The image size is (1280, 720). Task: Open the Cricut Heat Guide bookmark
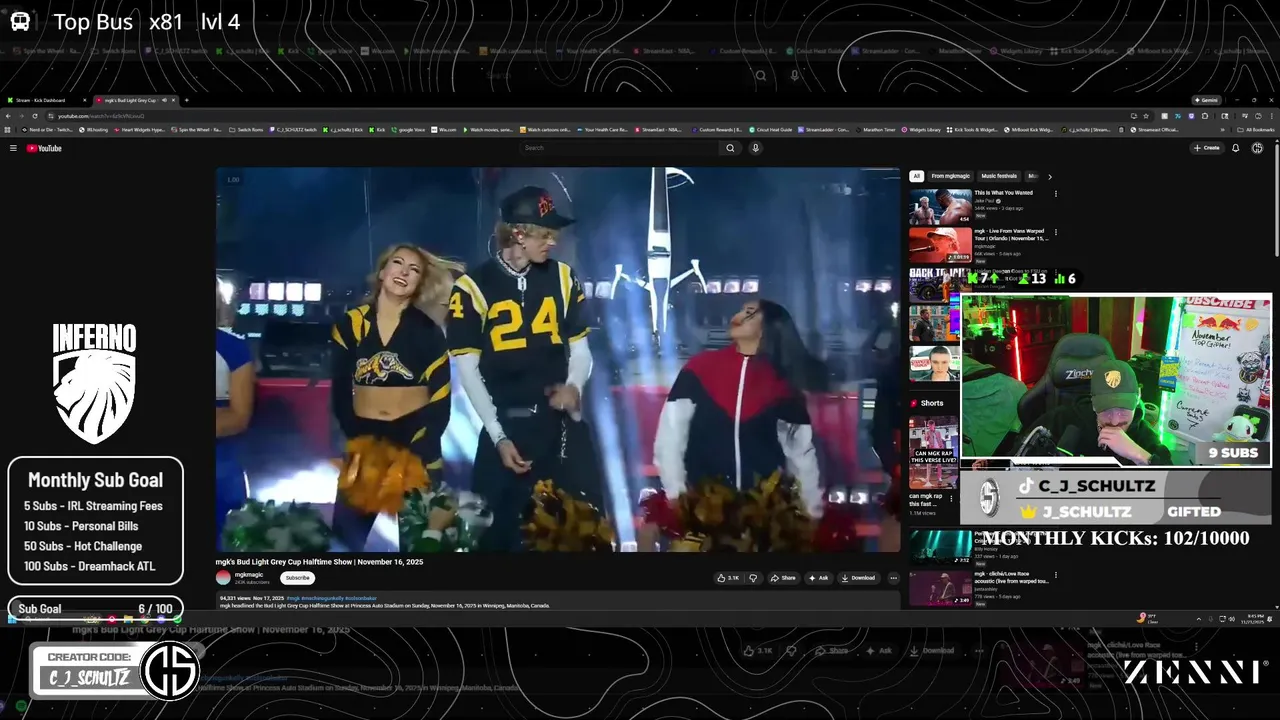point(771,130)
